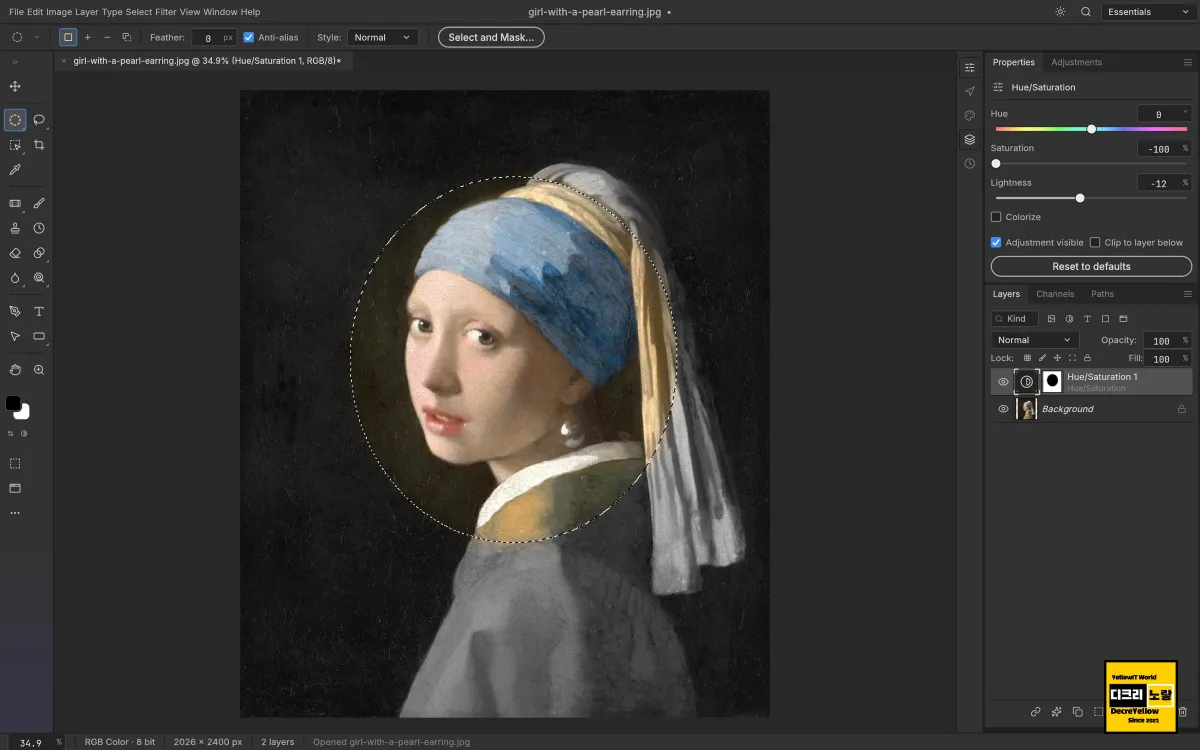Select the Move tool
The height and width of the screenshot is (750, 1200).
(15, 87)
